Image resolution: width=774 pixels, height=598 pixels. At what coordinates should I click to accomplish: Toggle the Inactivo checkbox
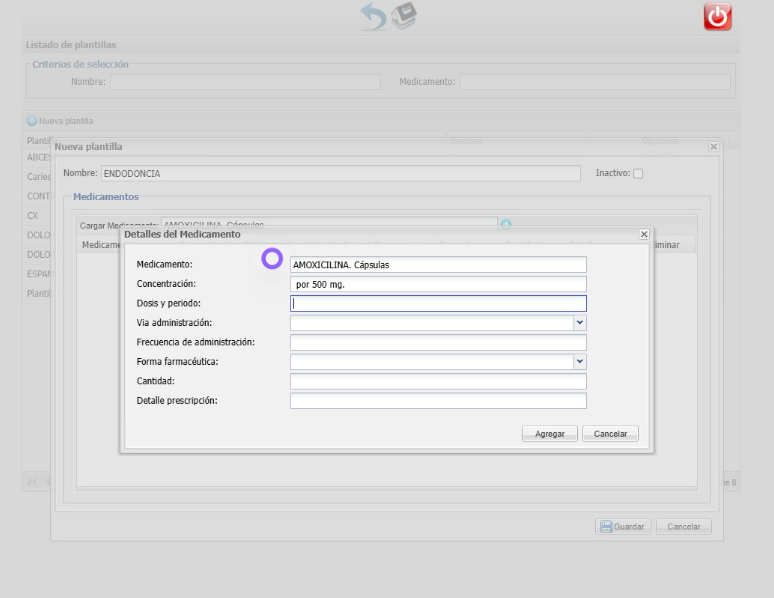638,174
